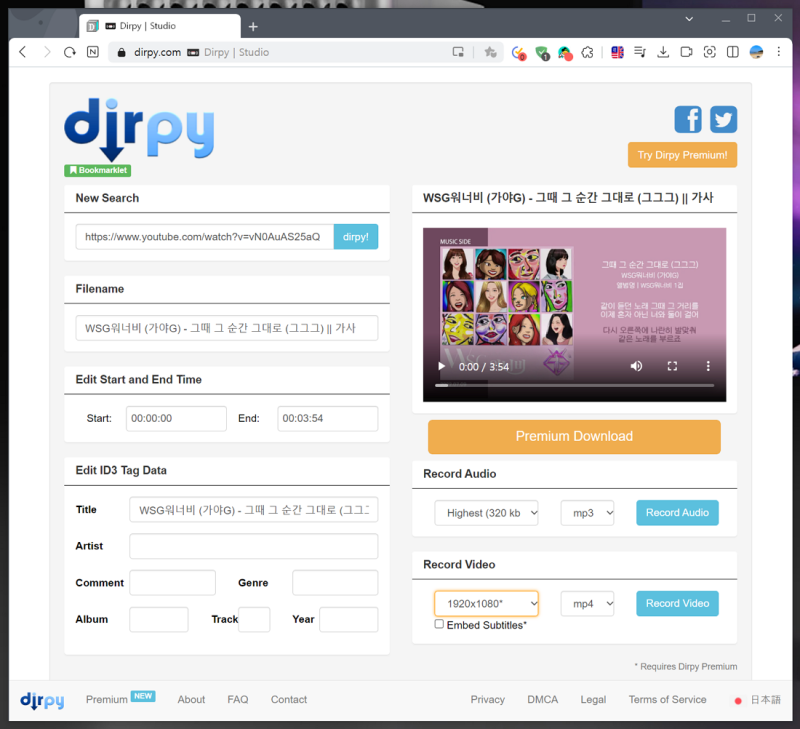Open the 1920x1080 video resolution dropdown

pos(486,604)
